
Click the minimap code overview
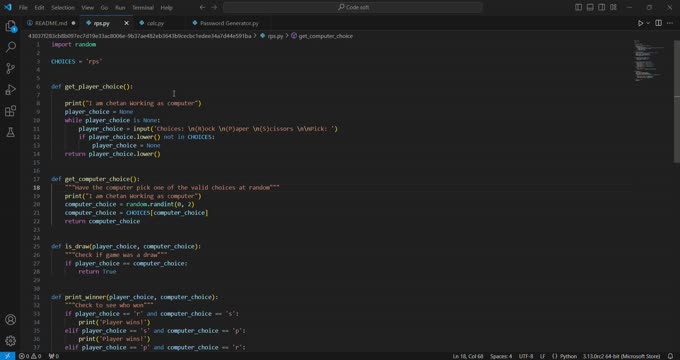tap(649, 60)
